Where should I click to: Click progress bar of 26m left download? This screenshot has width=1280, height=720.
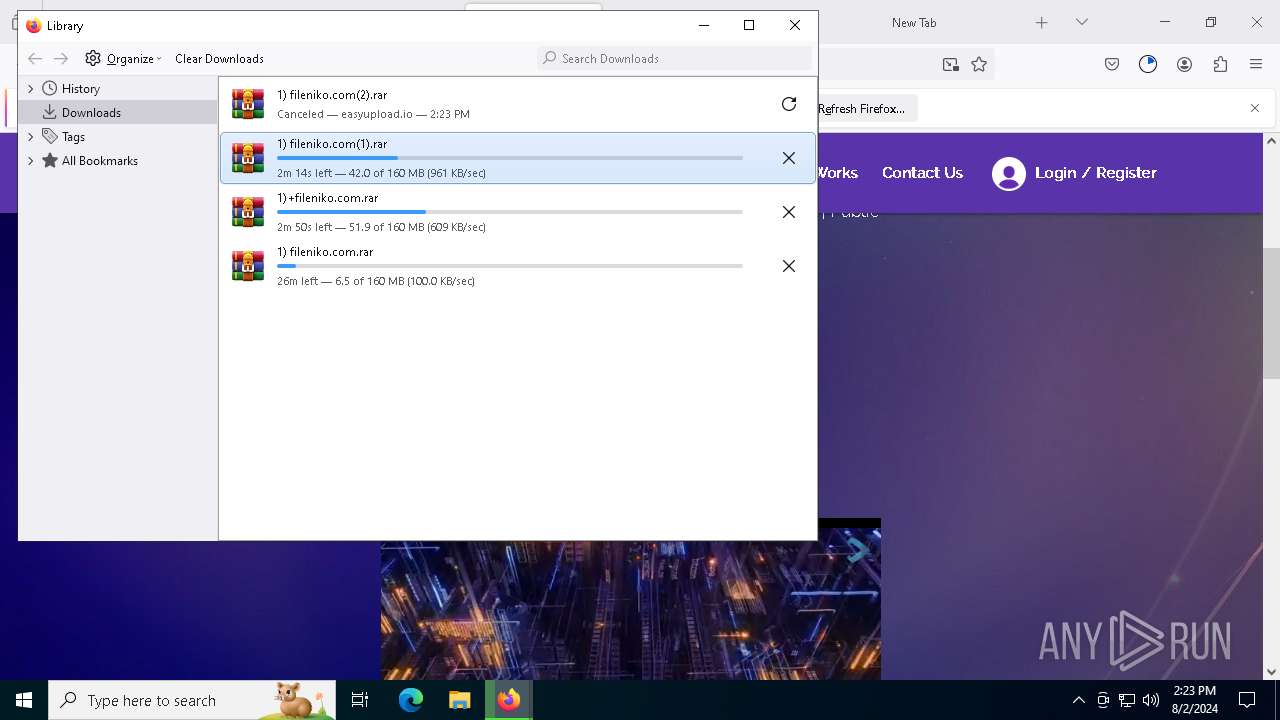510,266
